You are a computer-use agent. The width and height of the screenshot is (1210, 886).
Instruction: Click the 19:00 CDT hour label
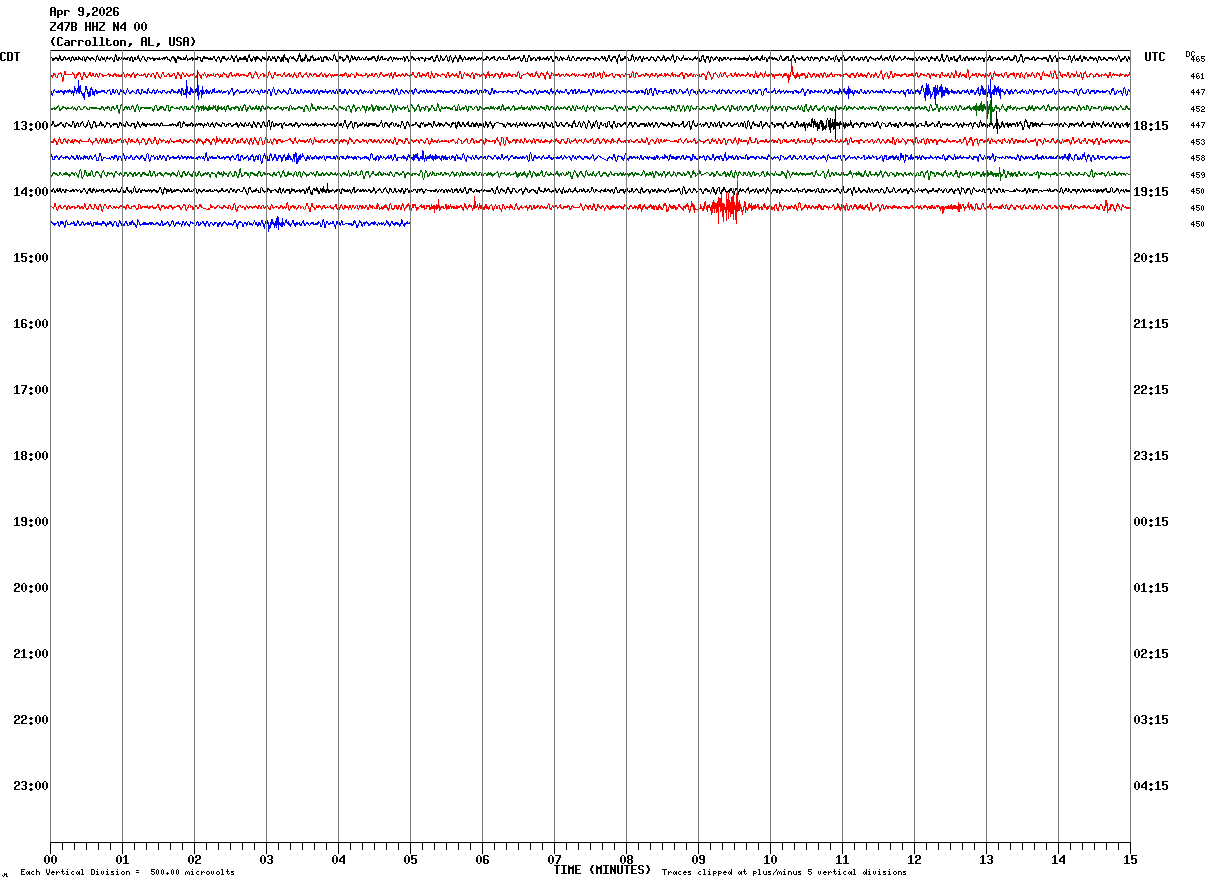(31, 521)
